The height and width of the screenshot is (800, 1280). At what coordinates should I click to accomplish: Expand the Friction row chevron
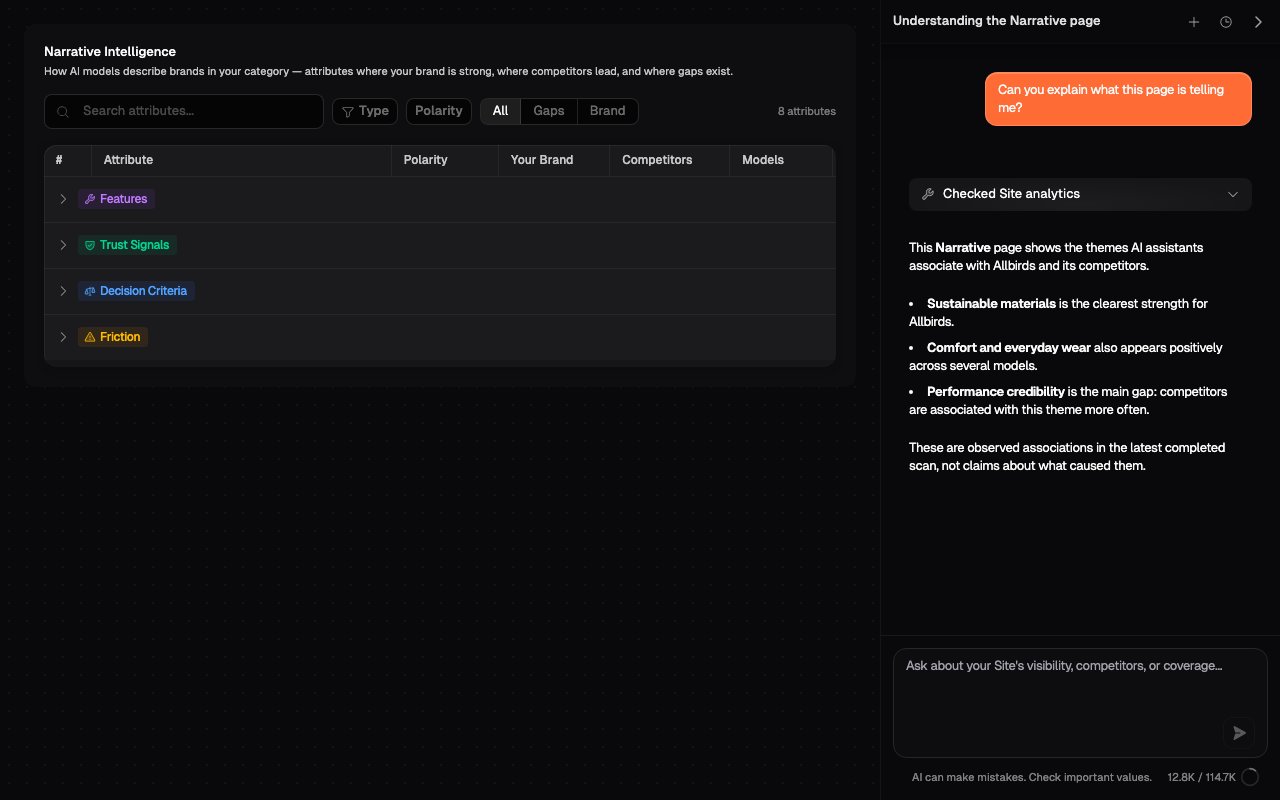point(63,337)
